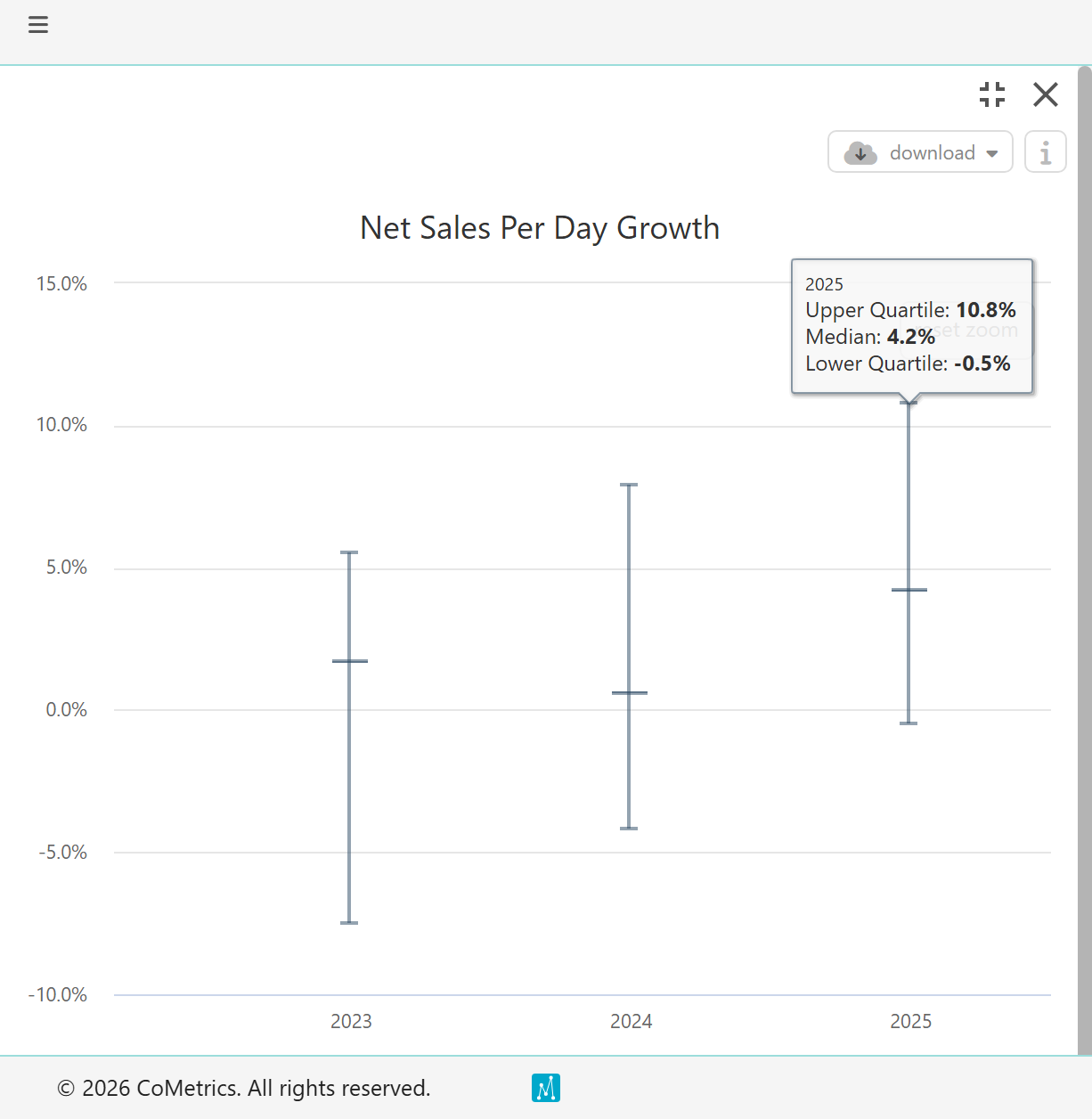Open the chart info button
The image size is (1092, 1119).
tap(1045, 152)
